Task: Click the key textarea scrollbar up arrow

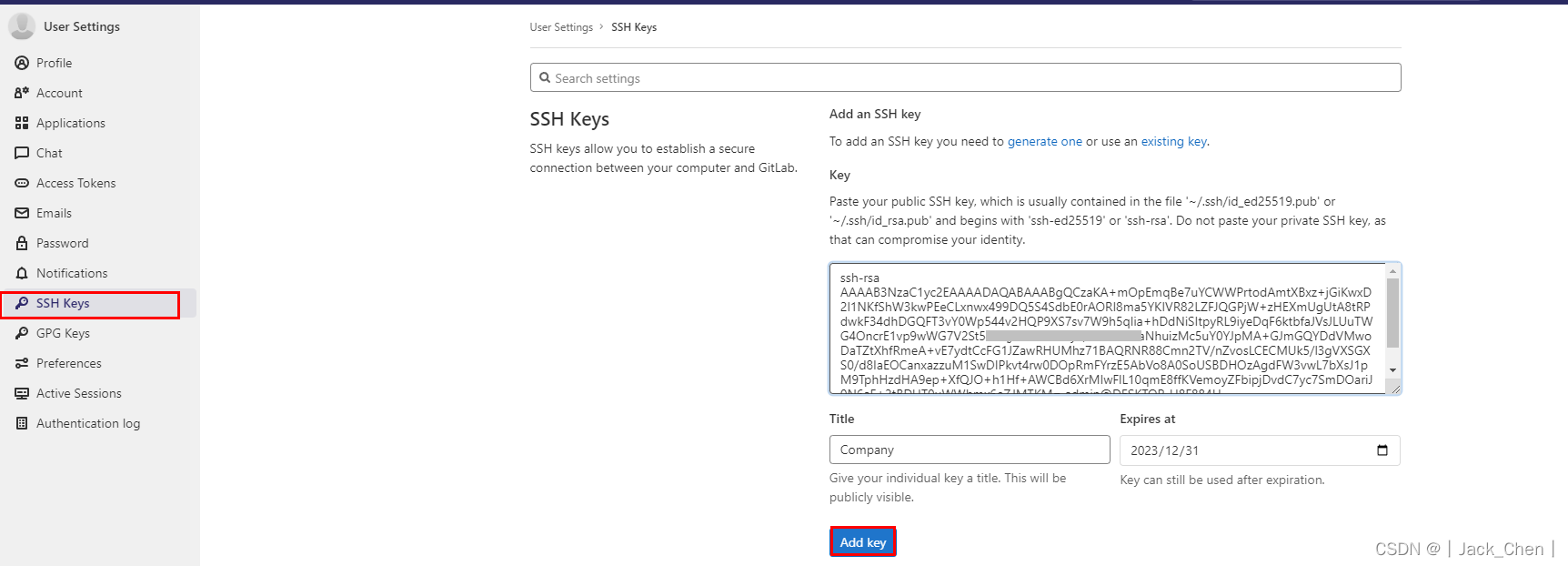Action: click(x=1392, y=271)
